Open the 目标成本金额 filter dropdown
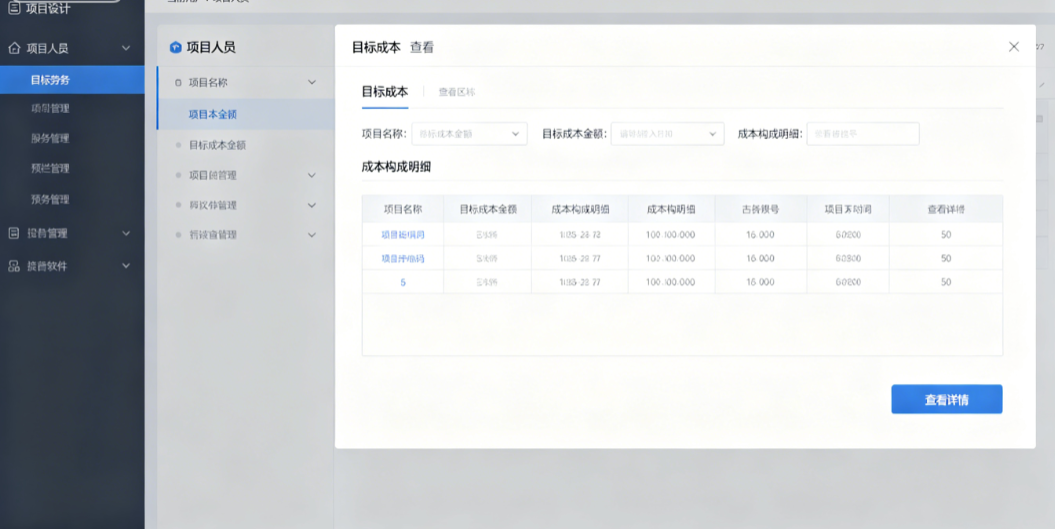The image size is (1055, 529). tap(667, 134)
